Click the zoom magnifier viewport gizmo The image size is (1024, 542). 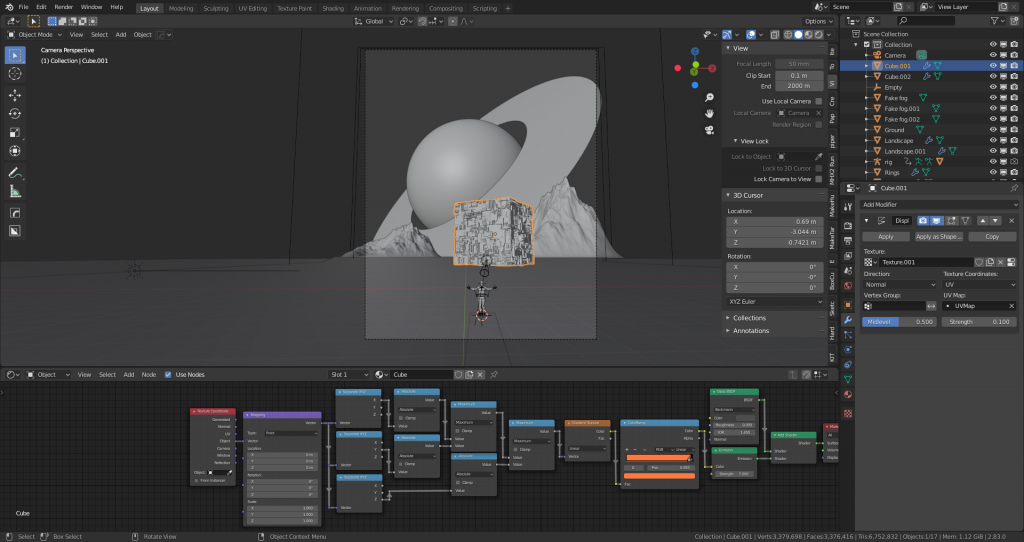pyautogui.click(x=709, y=98)
